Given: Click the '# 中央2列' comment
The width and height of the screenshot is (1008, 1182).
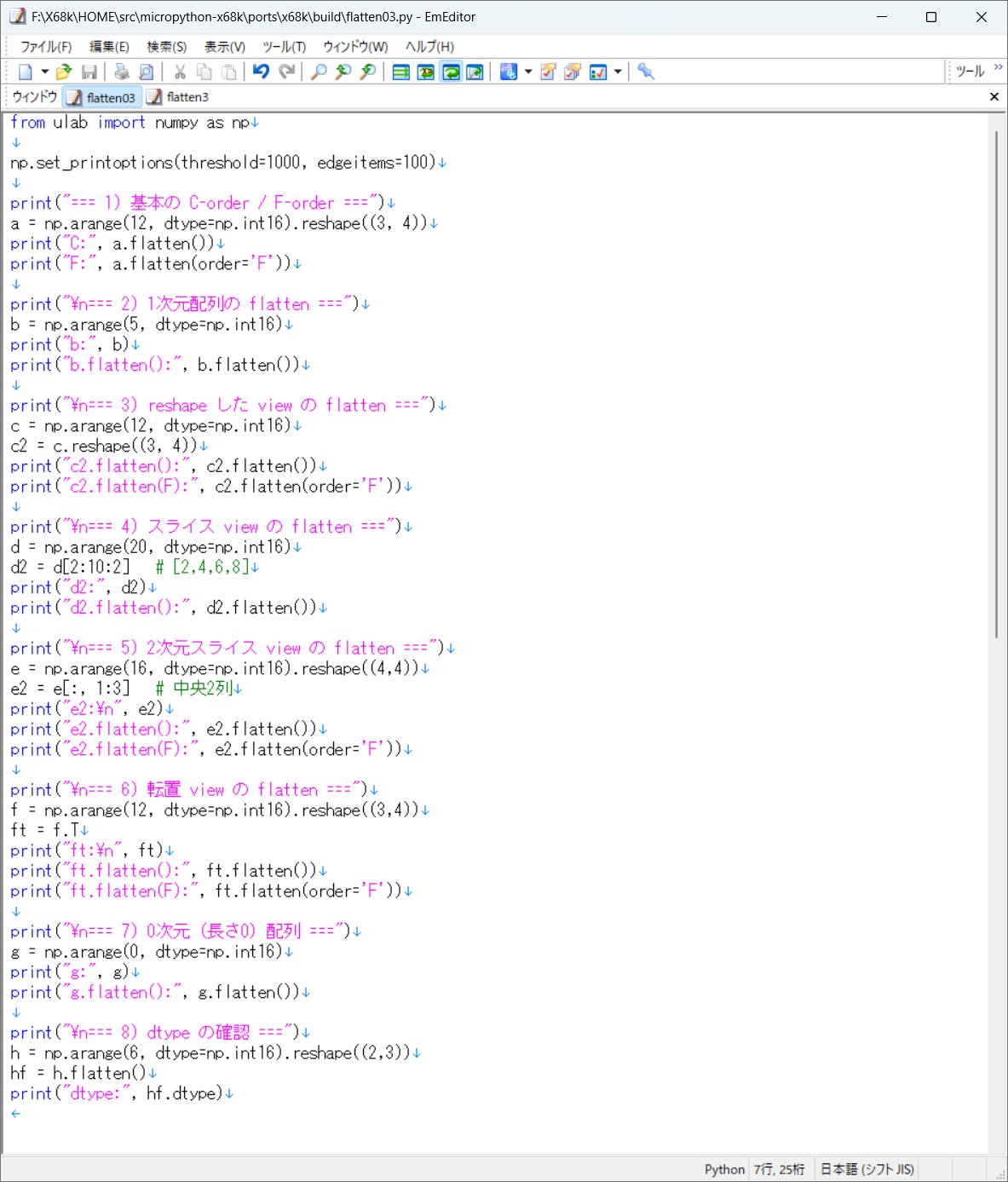Looking at the screenshot, I should [193, 689].
